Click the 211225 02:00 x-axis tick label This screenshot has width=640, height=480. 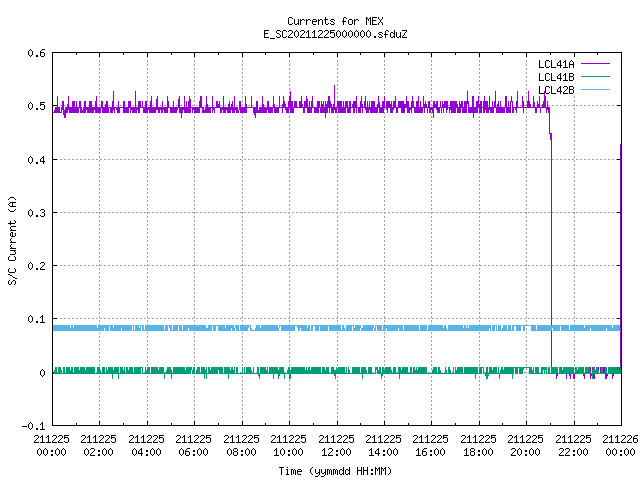(98, 446)
